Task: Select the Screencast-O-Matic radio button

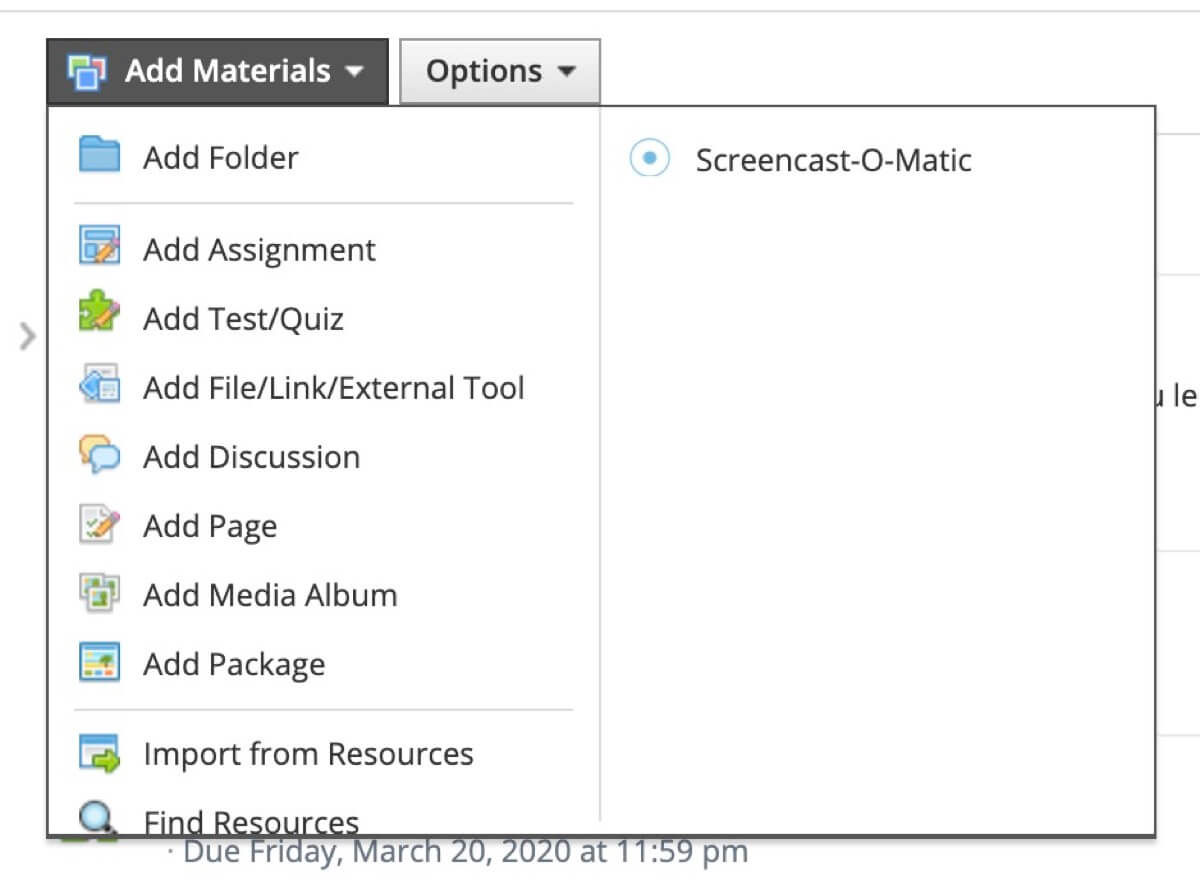Action: [649, 158]
